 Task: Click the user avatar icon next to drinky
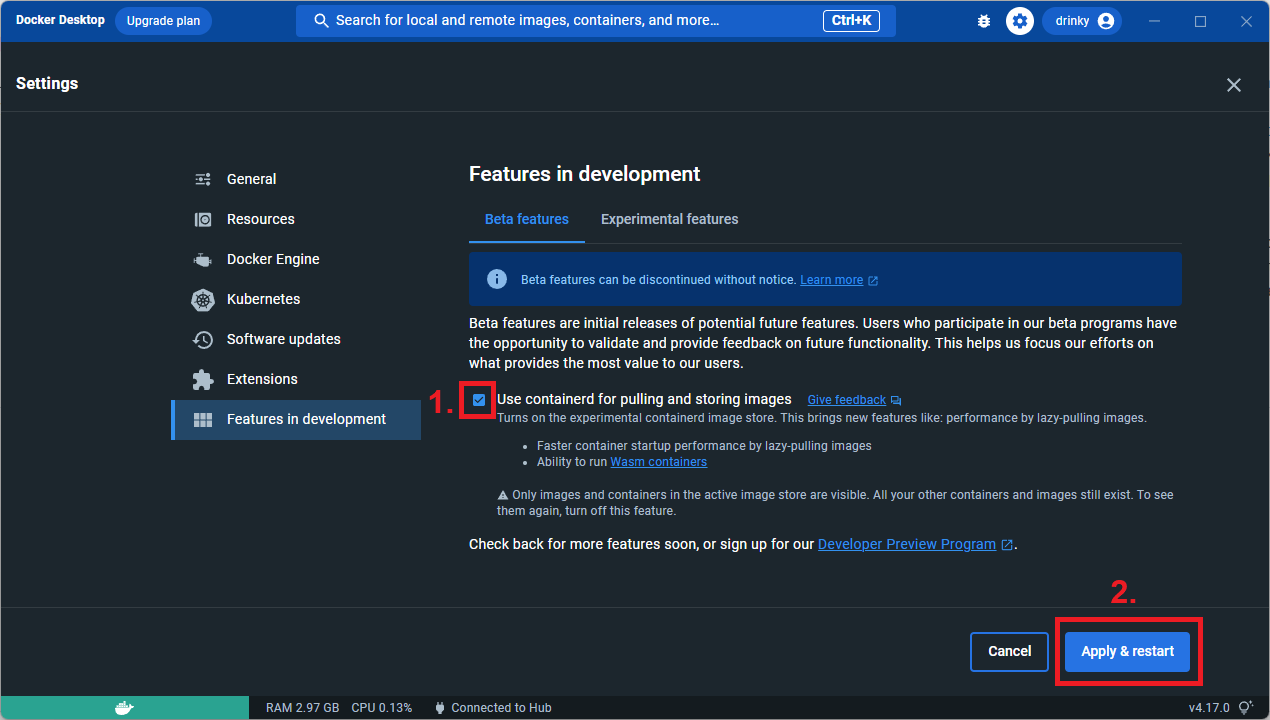point(1105,21)
